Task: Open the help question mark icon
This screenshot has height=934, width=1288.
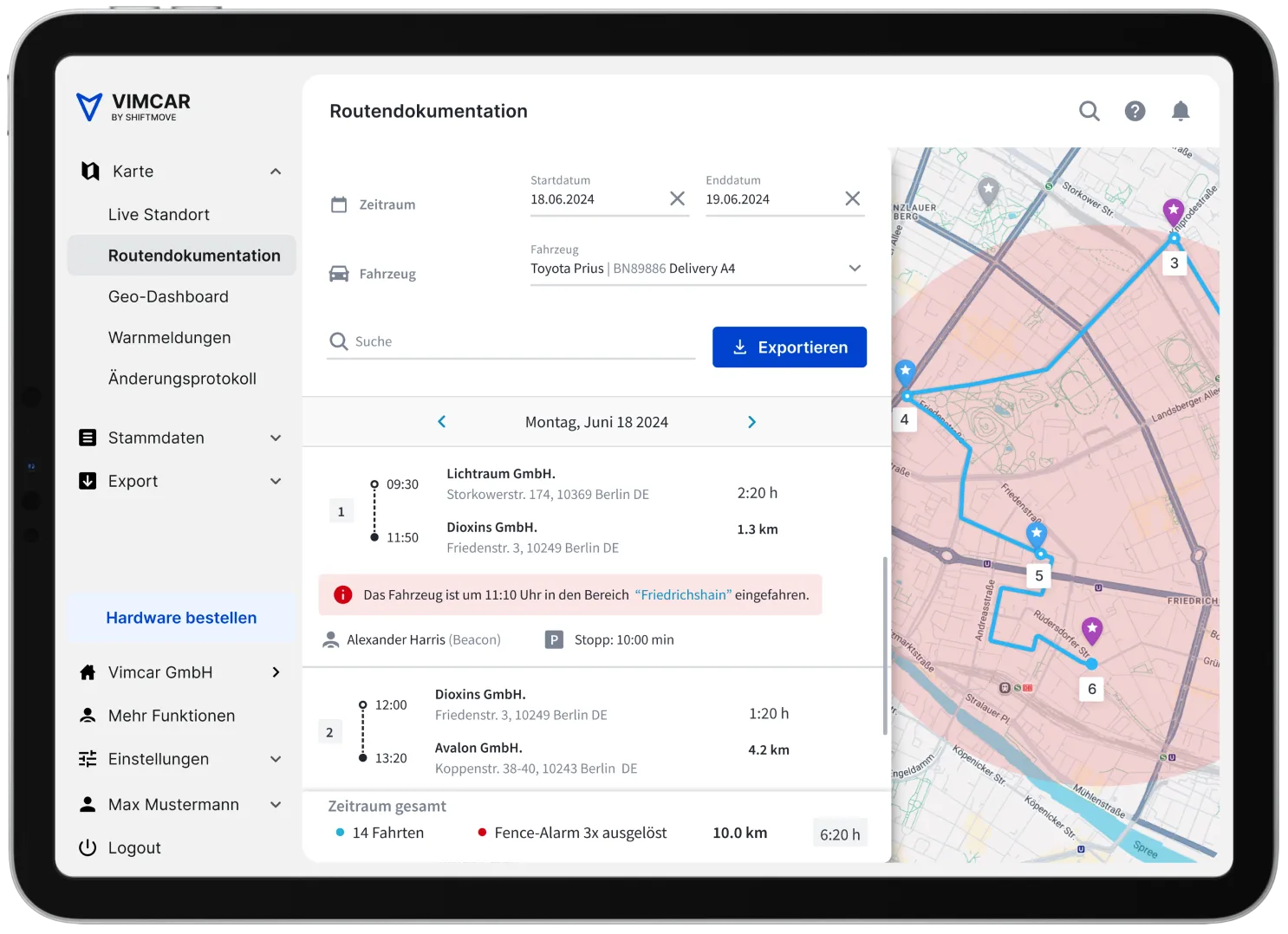Action: tap(1135, 111)
